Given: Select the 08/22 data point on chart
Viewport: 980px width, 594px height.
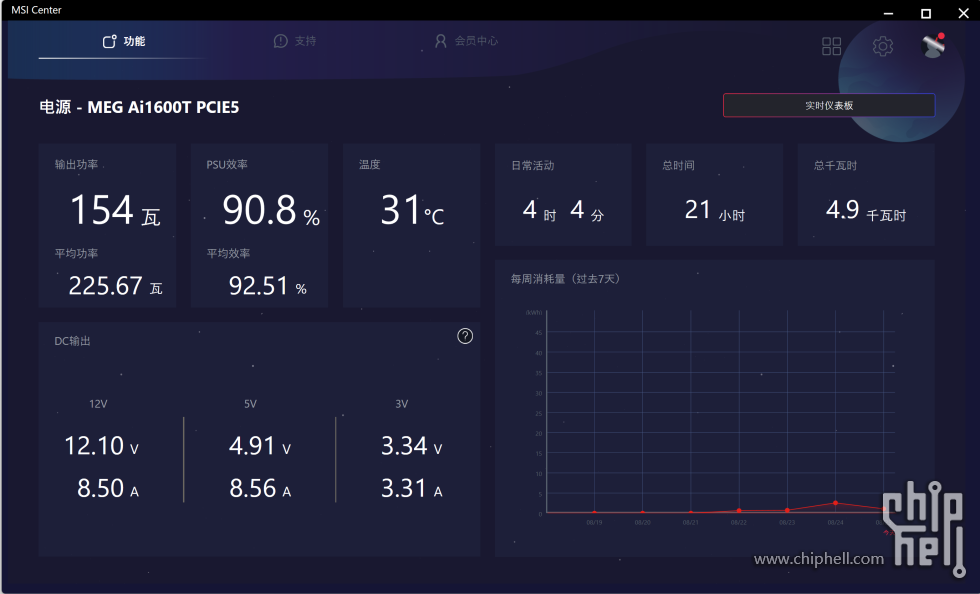Looking at the screenshot, I should (x=739, y=510).
